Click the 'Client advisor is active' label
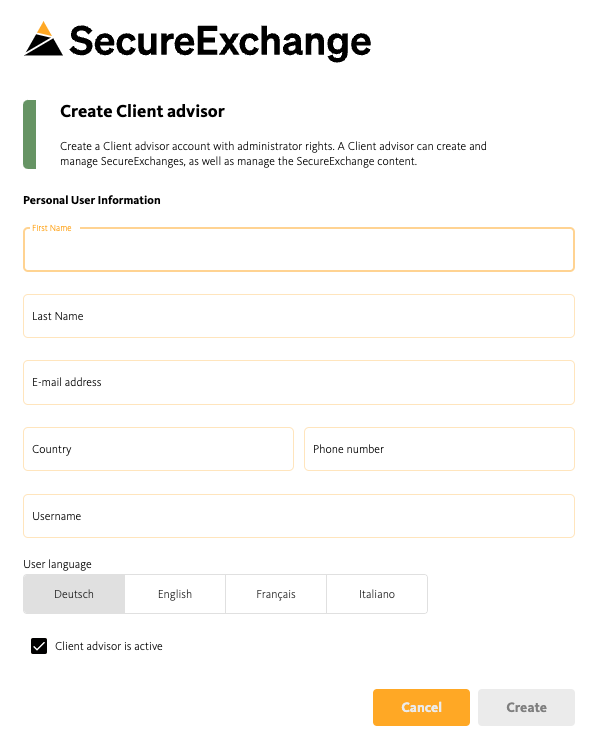Viewport: 602px width, 756px height. pyautogui.click(x=108, y=646)
